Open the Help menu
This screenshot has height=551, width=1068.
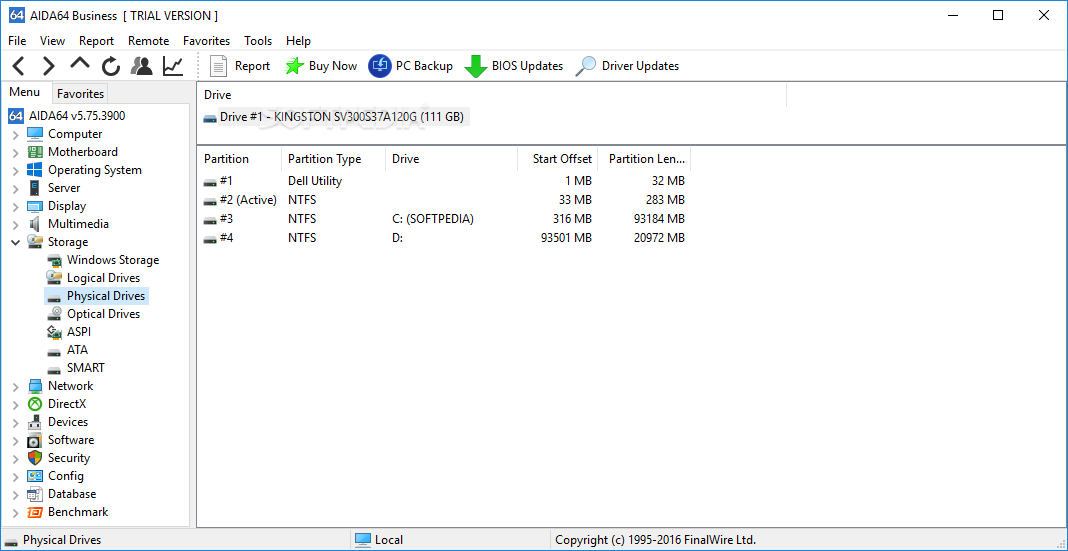coord(298,41)
